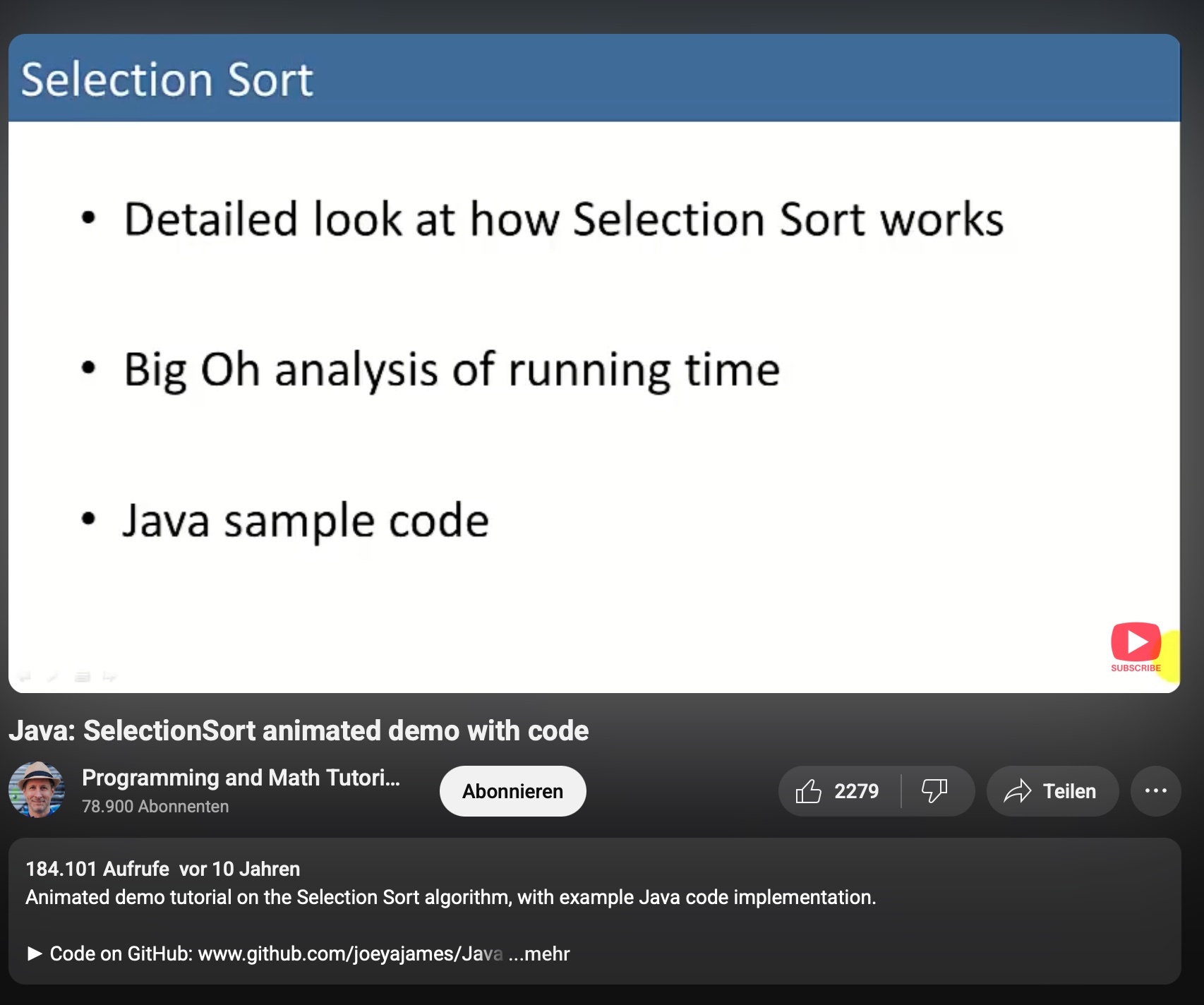Click the "184.101 Aufrufe" view count
The image size is (1204, 1005).
[x=97, y=869]
